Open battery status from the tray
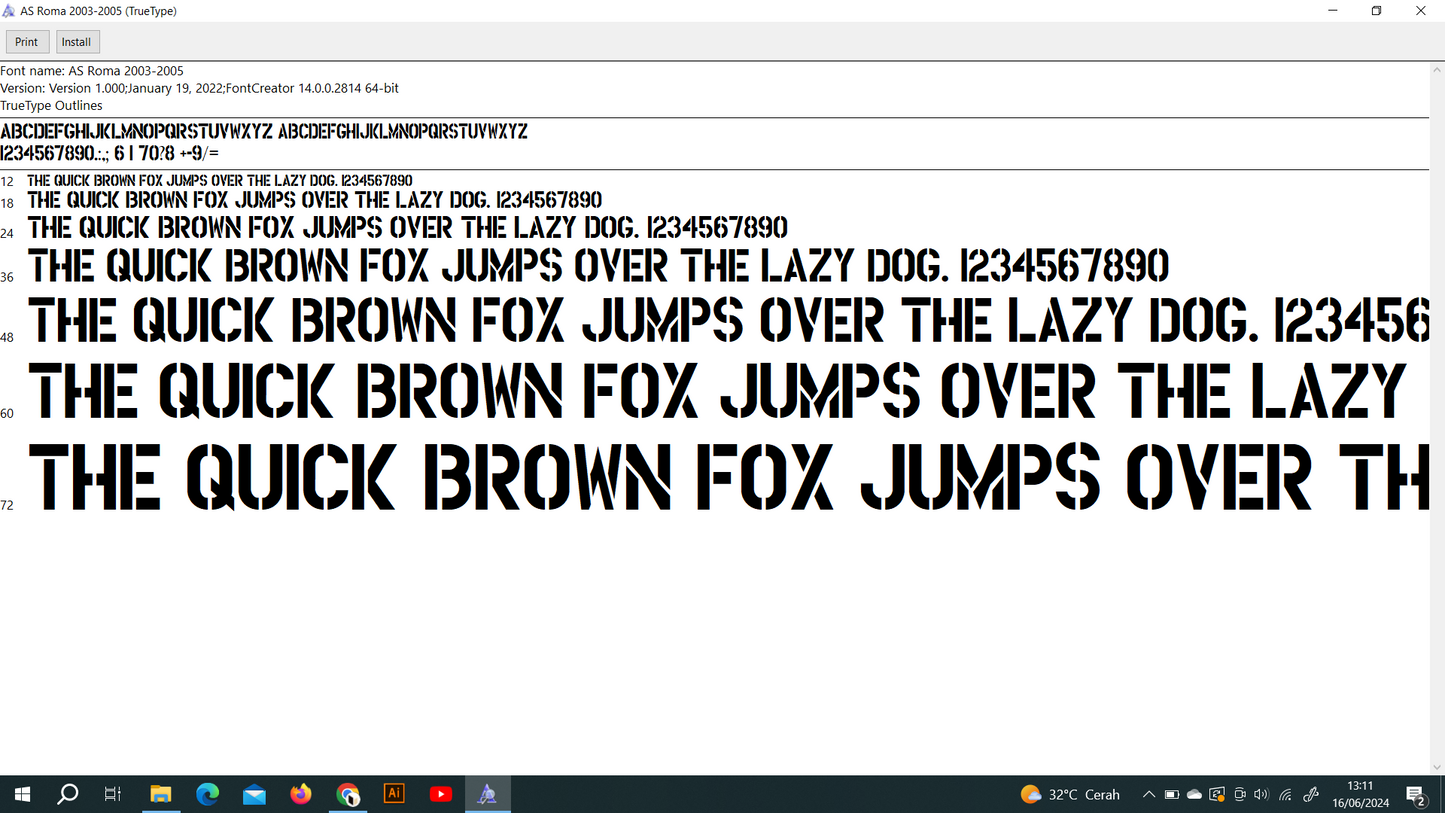Viewport: 1445px width, 813px height. [x=1172, y=794]
